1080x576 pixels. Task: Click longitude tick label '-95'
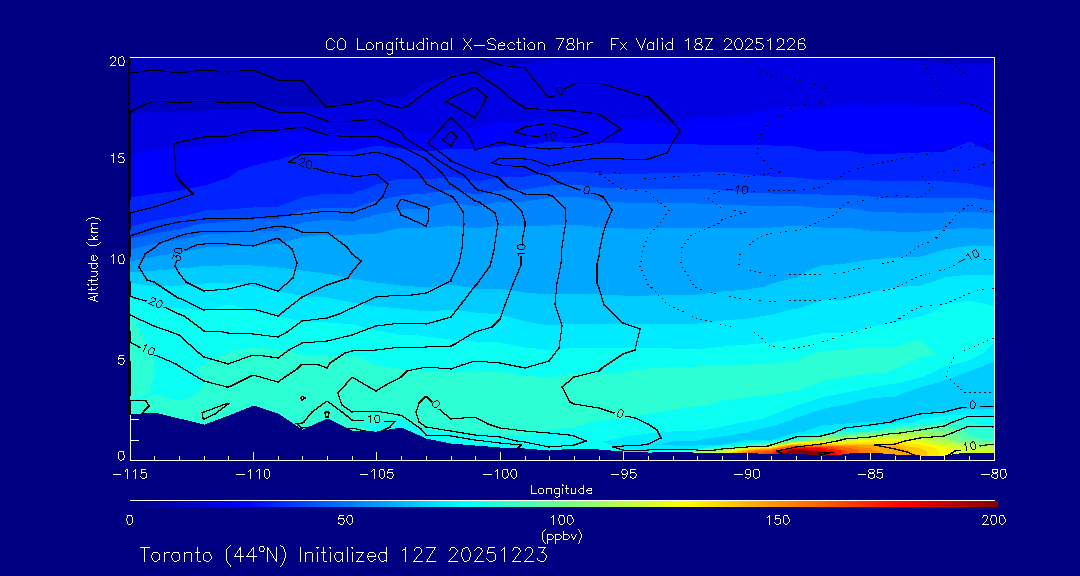(x=624, y=474)
